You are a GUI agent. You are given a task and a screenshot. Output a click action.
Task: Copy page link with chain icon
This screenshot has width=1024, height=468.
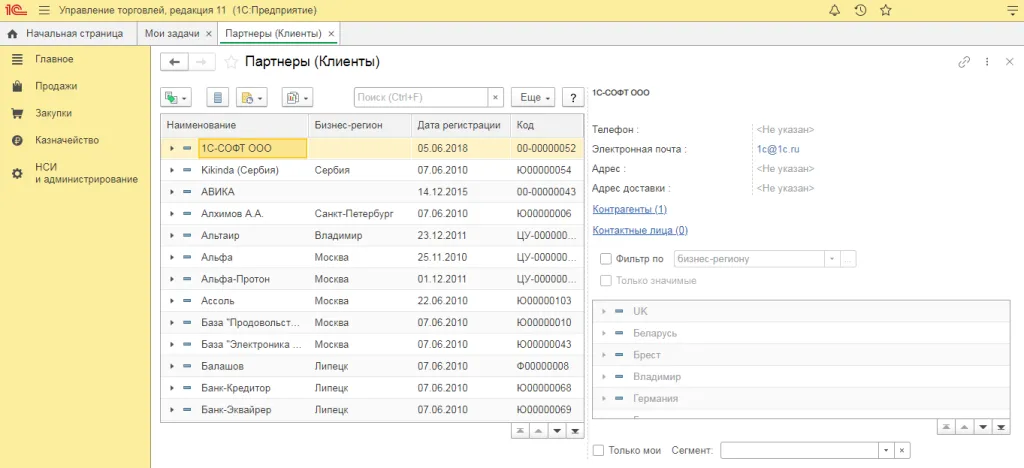point(964,62)
